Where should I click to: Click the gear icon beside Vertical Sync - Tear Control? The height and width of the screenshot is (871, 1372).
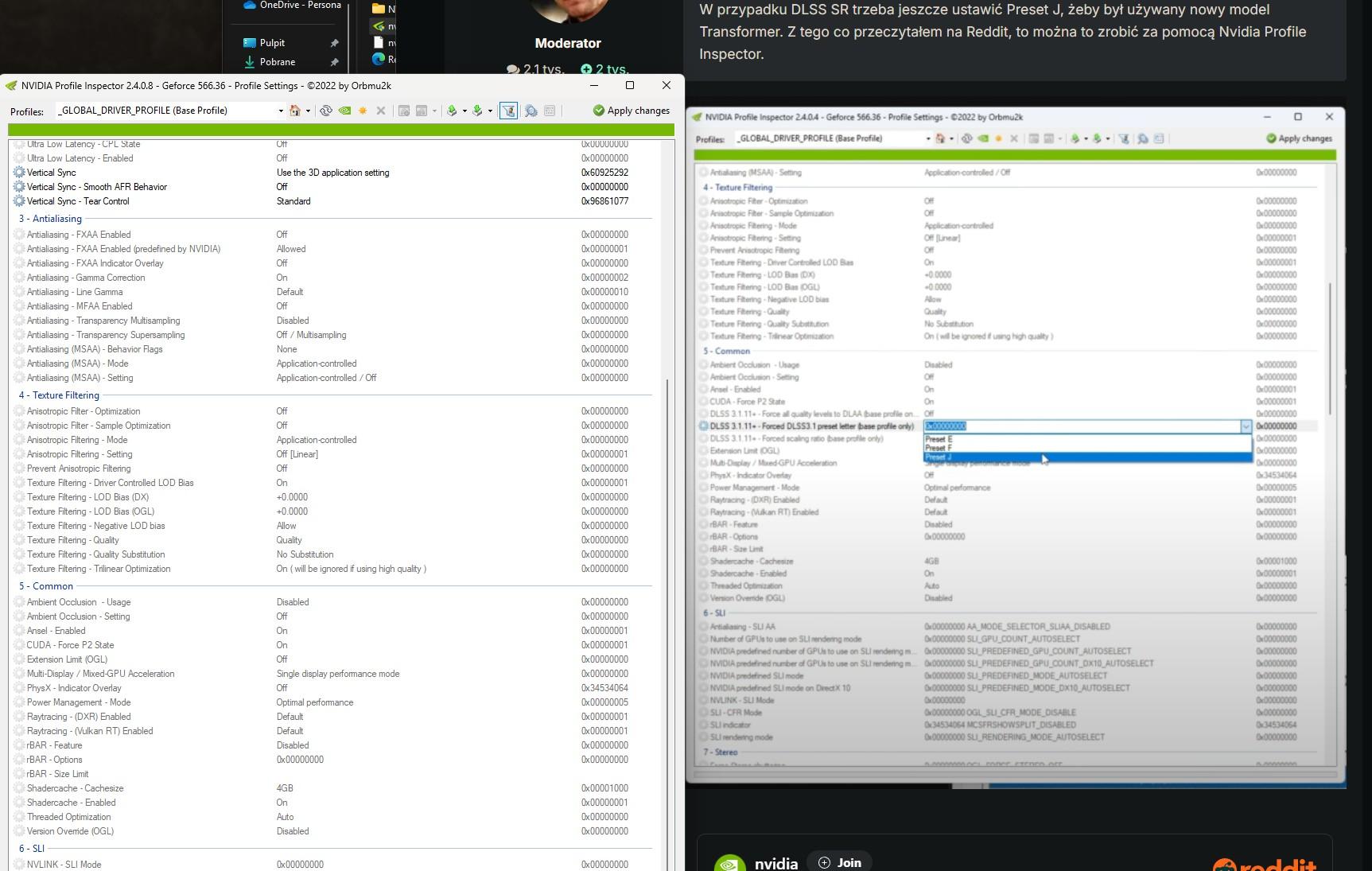click(x=19, y=201)
